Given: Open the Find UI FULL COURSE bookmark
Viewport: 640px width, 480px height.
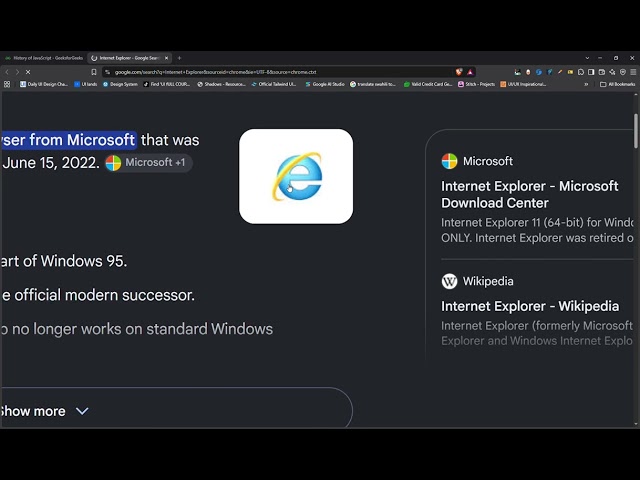Looking at the screenshot, I should (x=167, y=84).
